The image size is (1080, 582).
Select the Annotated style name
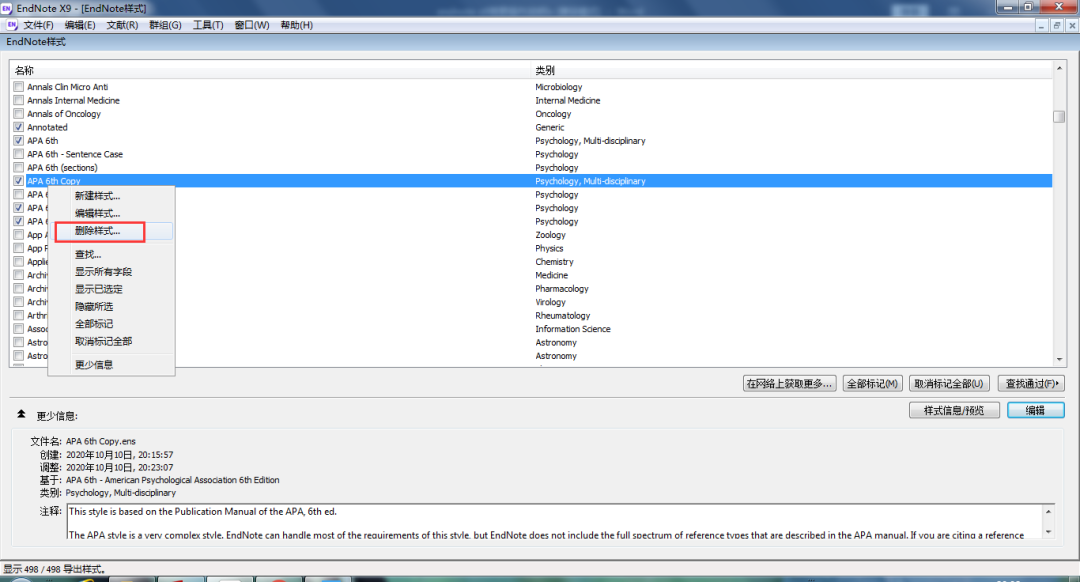(x=48, y=127)
